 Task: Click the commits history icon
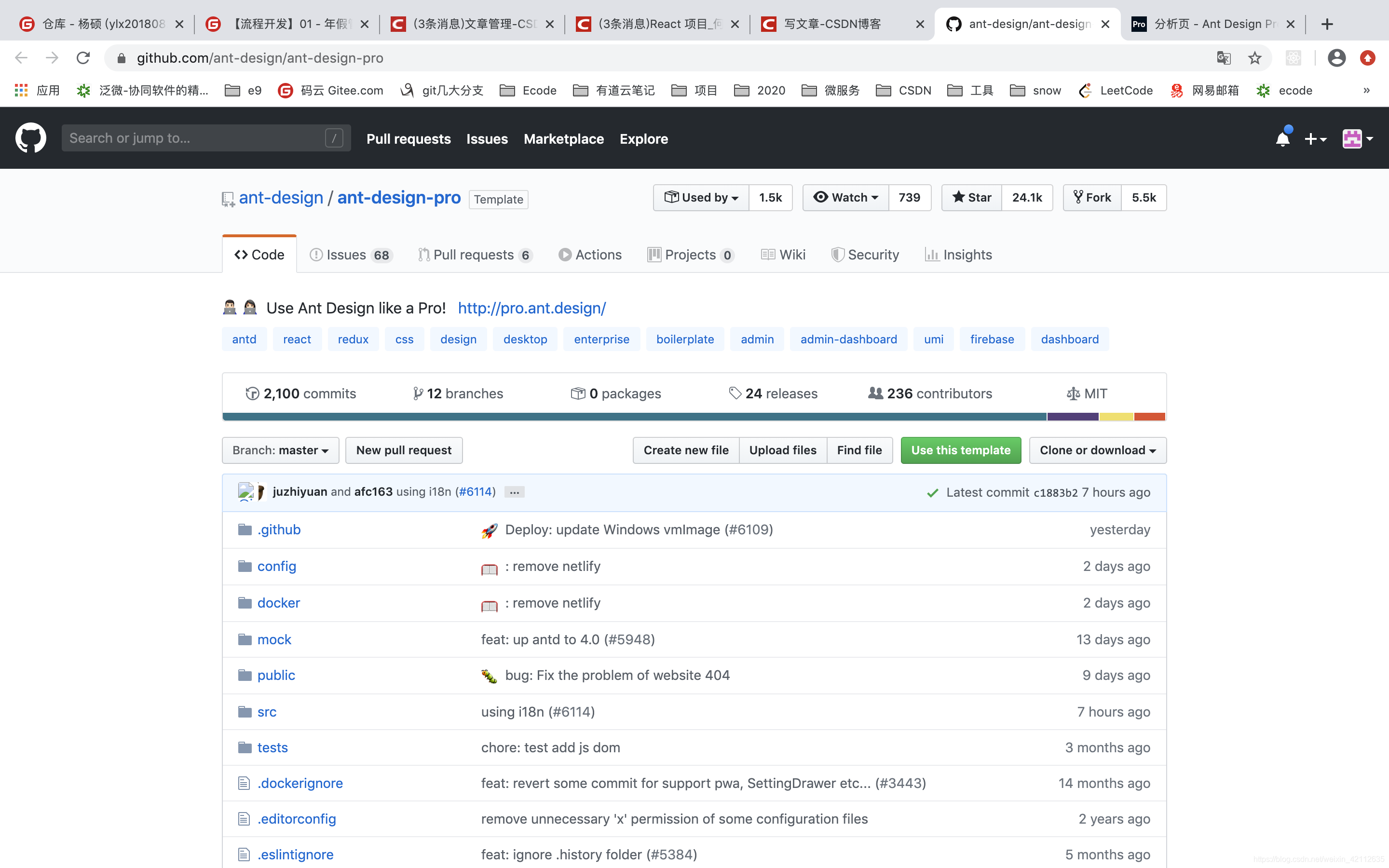pos(252,394)
